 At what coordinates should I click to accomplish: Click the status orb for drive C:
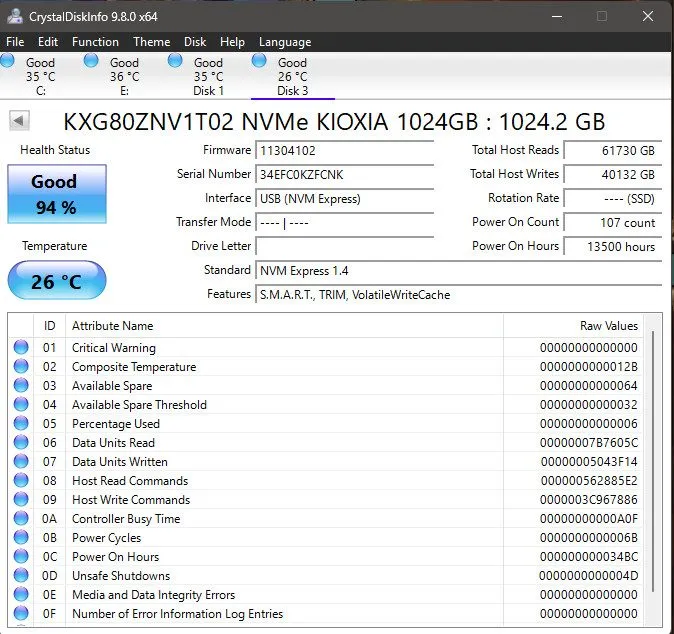(x=7, y=60)
